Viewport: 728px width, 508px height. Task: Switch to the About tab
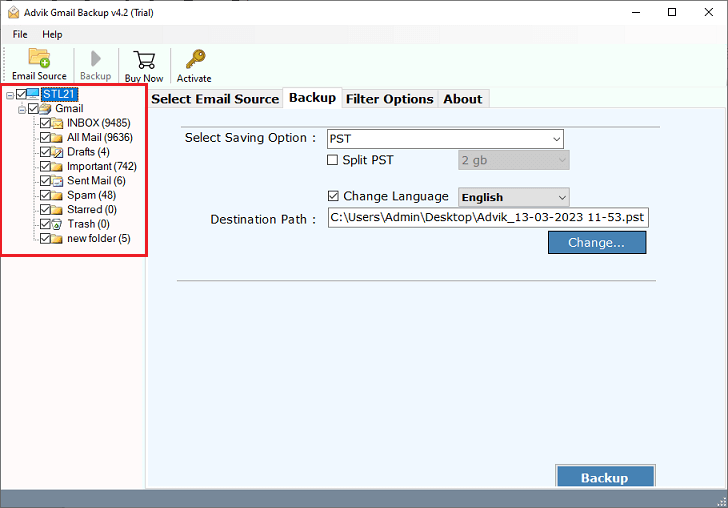pos(463,99)
